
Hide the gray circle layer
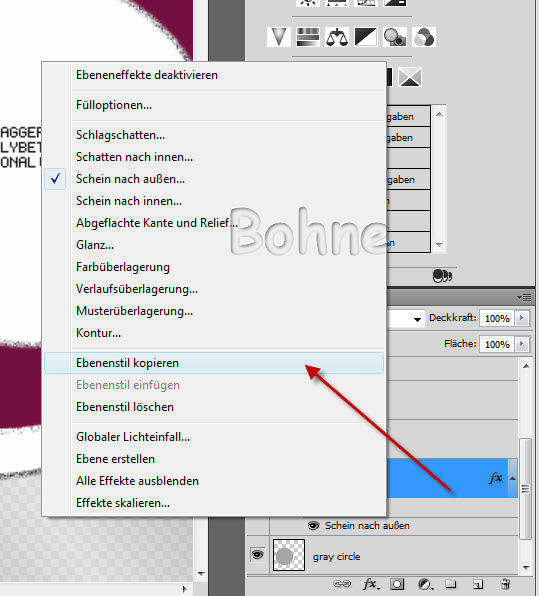click(x=257, y=555)
